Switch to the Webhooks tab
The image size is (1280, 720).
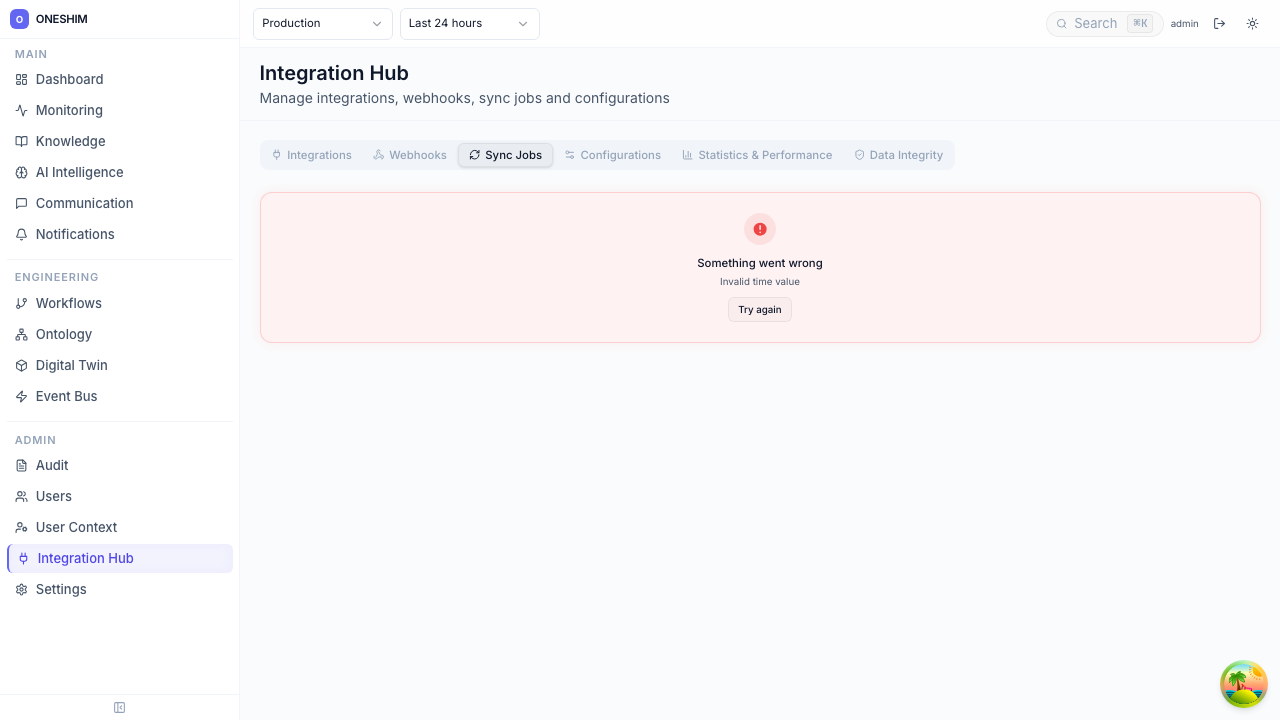click(x=409, y=155)
